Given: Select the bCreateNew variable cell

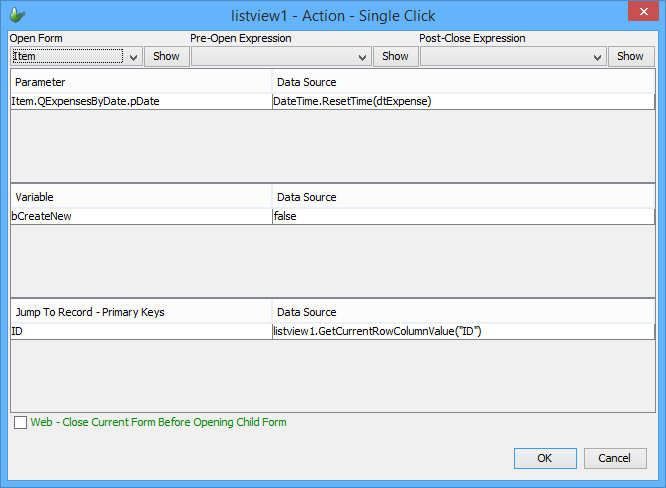Looking at the screenshot, I should point(140,216).
